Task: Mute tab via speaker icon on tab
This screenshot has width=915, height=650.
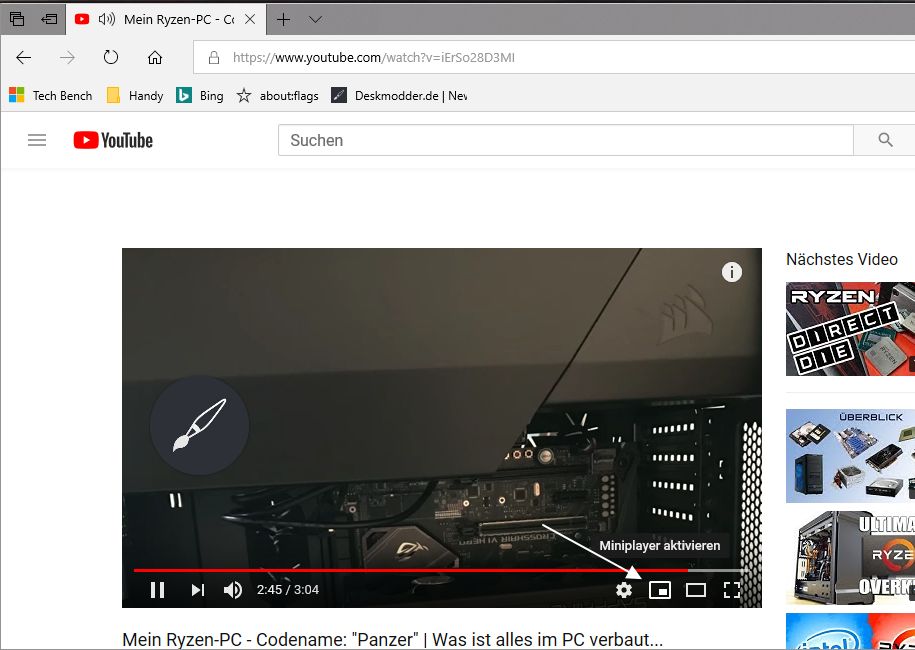Action: (x=107, y=19)
